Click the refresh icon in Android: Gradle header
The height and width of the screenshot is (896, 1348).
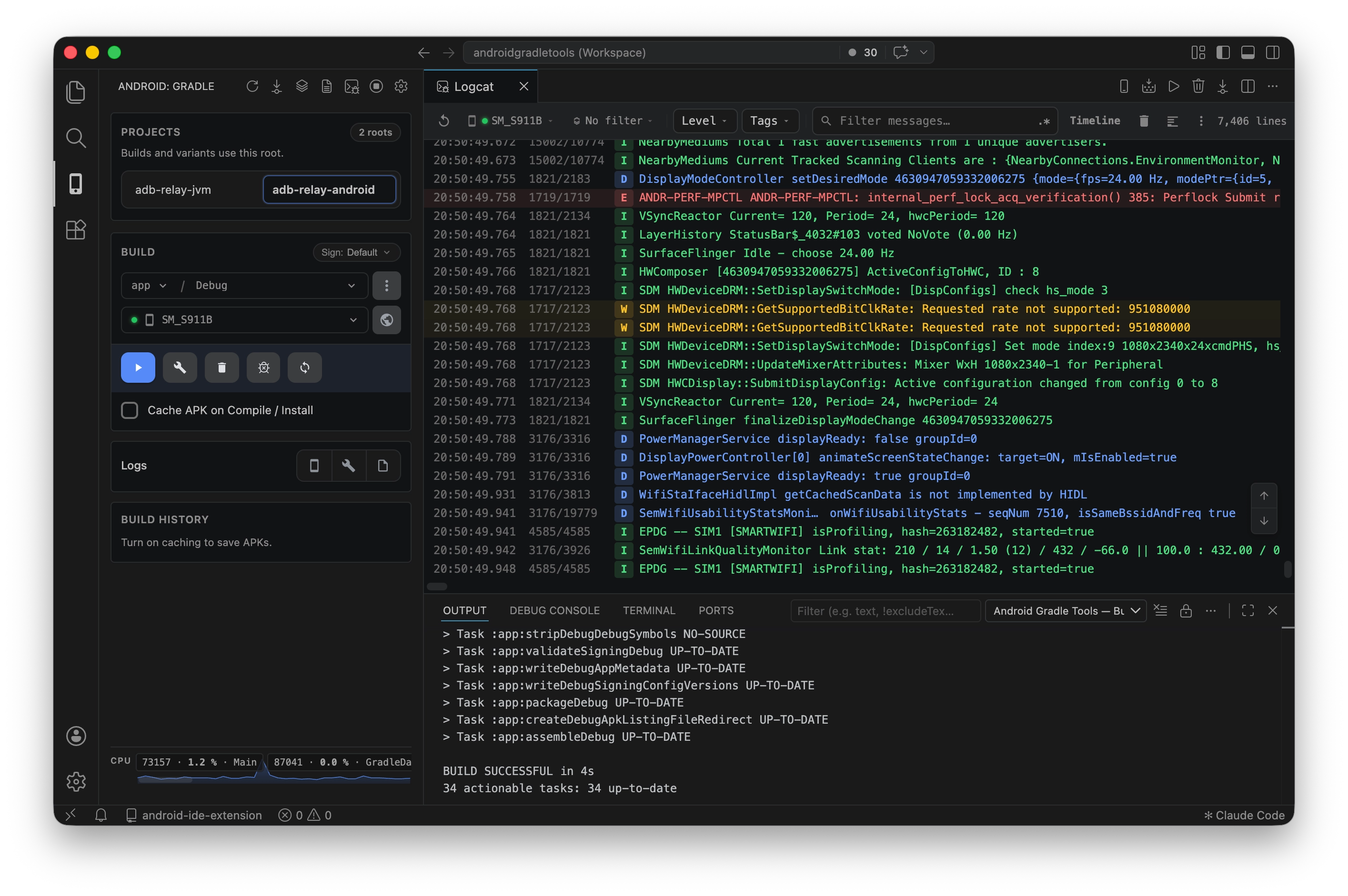point(252,86)
